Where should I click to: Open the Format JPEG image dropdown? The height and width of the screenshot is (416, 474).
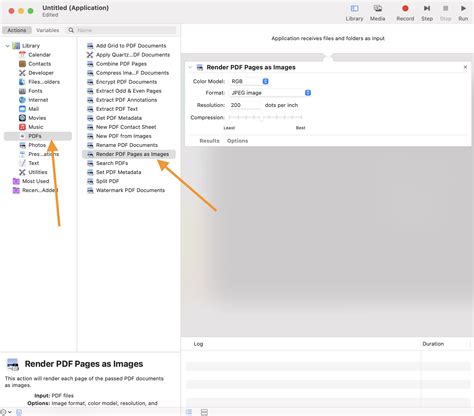point(270,93)
